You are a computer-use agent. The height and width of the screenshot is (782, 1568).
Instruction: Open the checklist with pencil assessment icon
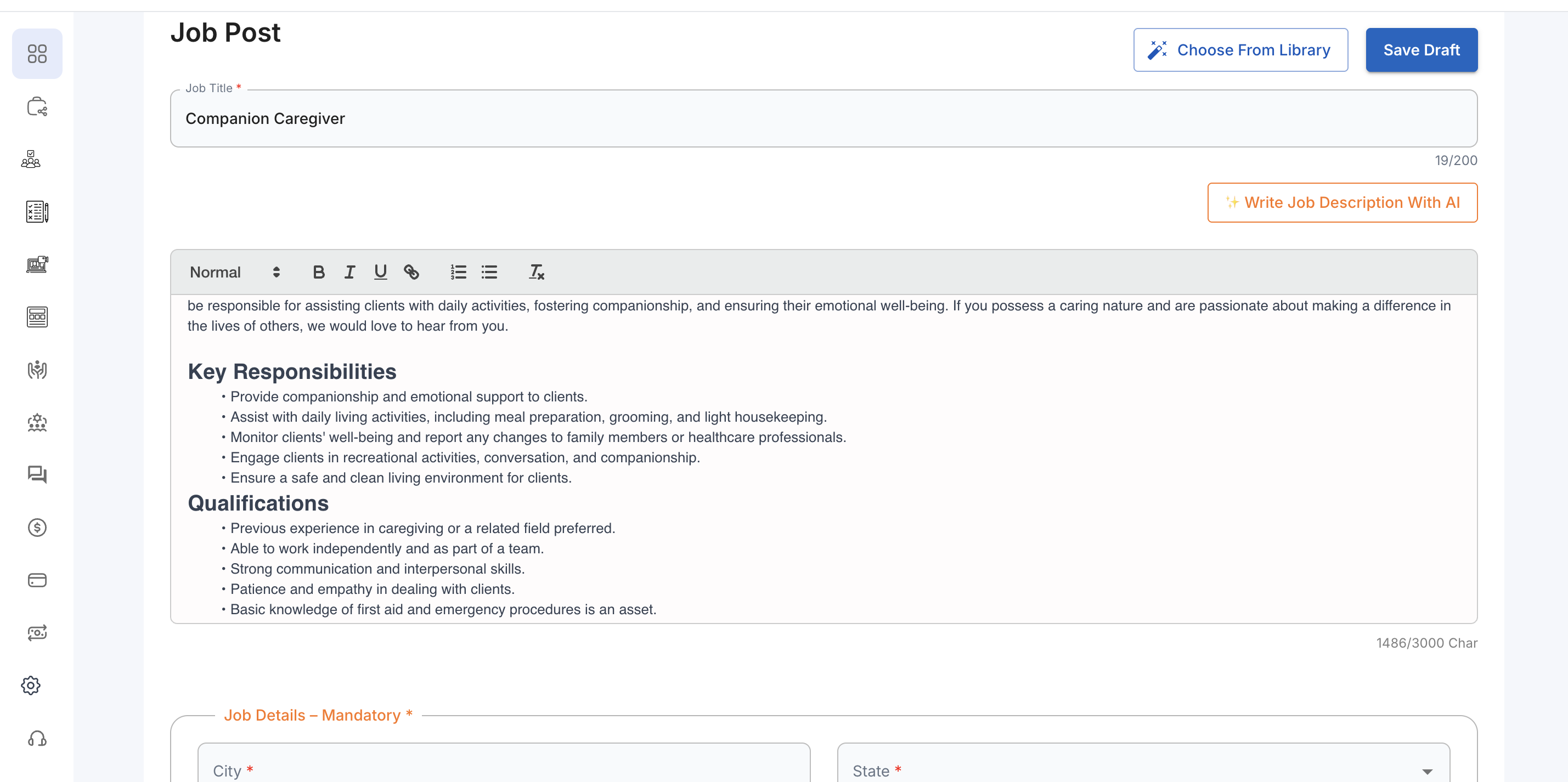tap(37, 212)
